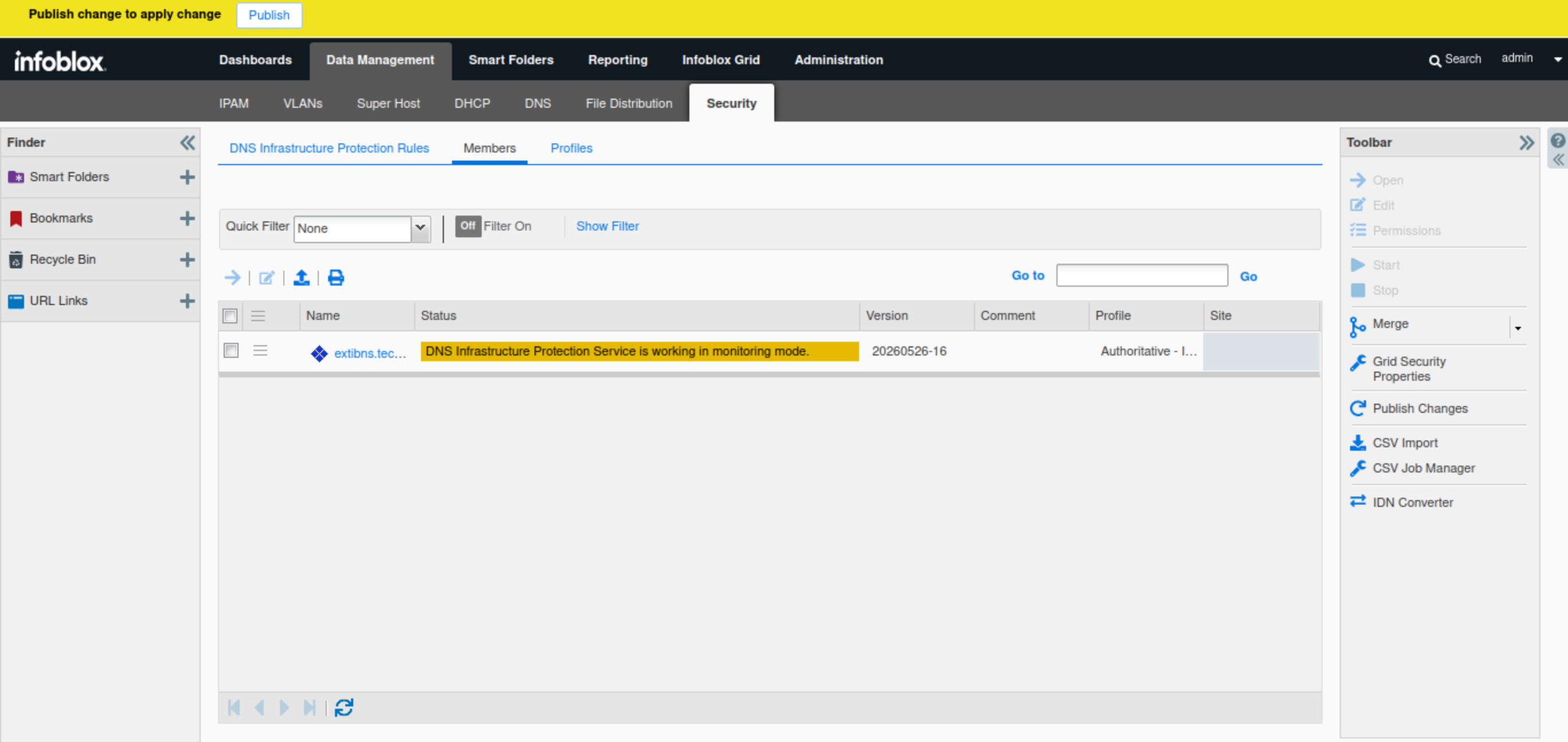
Task: Select all rows with header checkbox
Action: (x=230, y=316)
